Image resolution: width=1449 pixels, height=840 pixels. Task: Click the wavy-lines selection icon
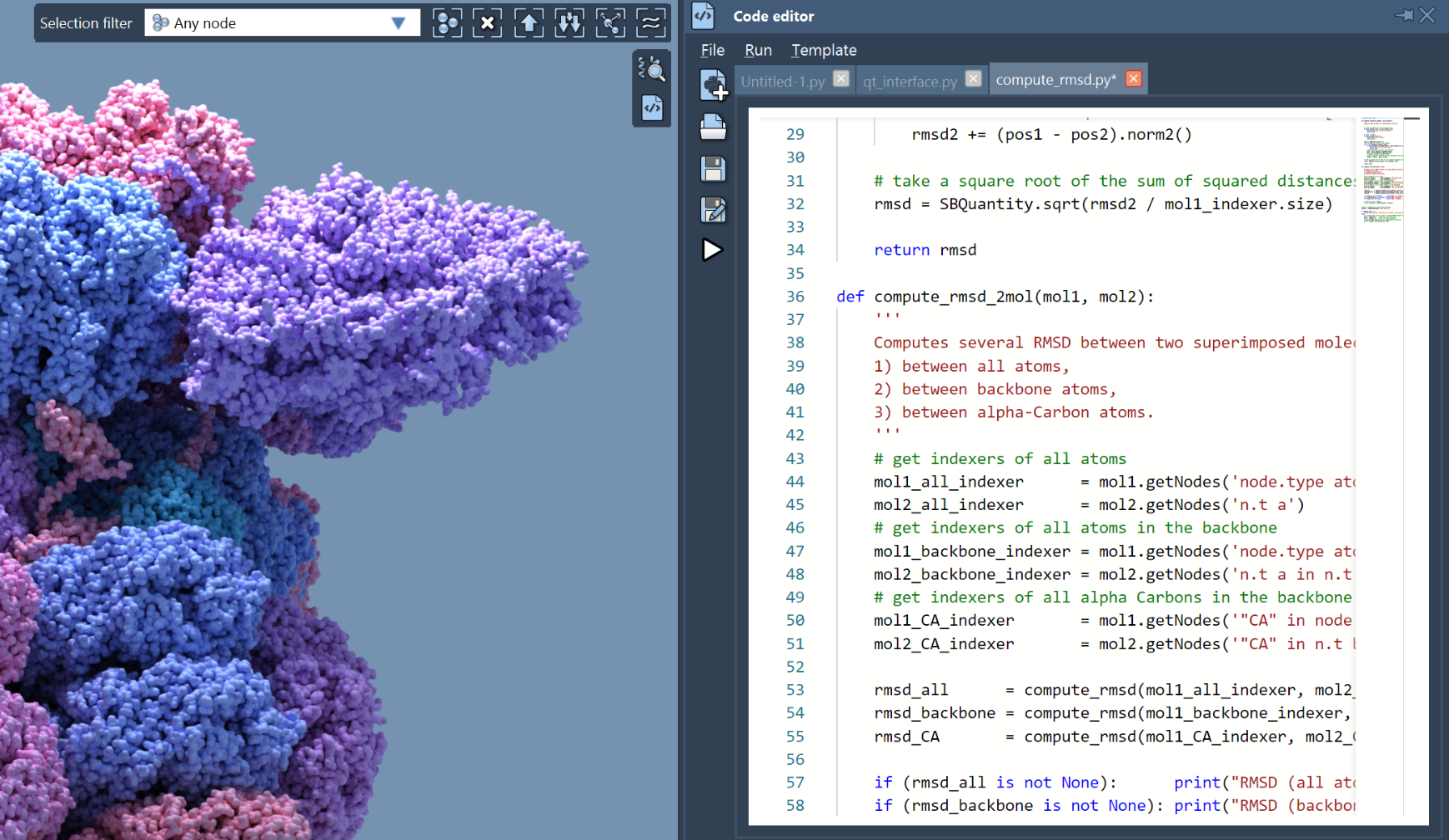point(650,23)
